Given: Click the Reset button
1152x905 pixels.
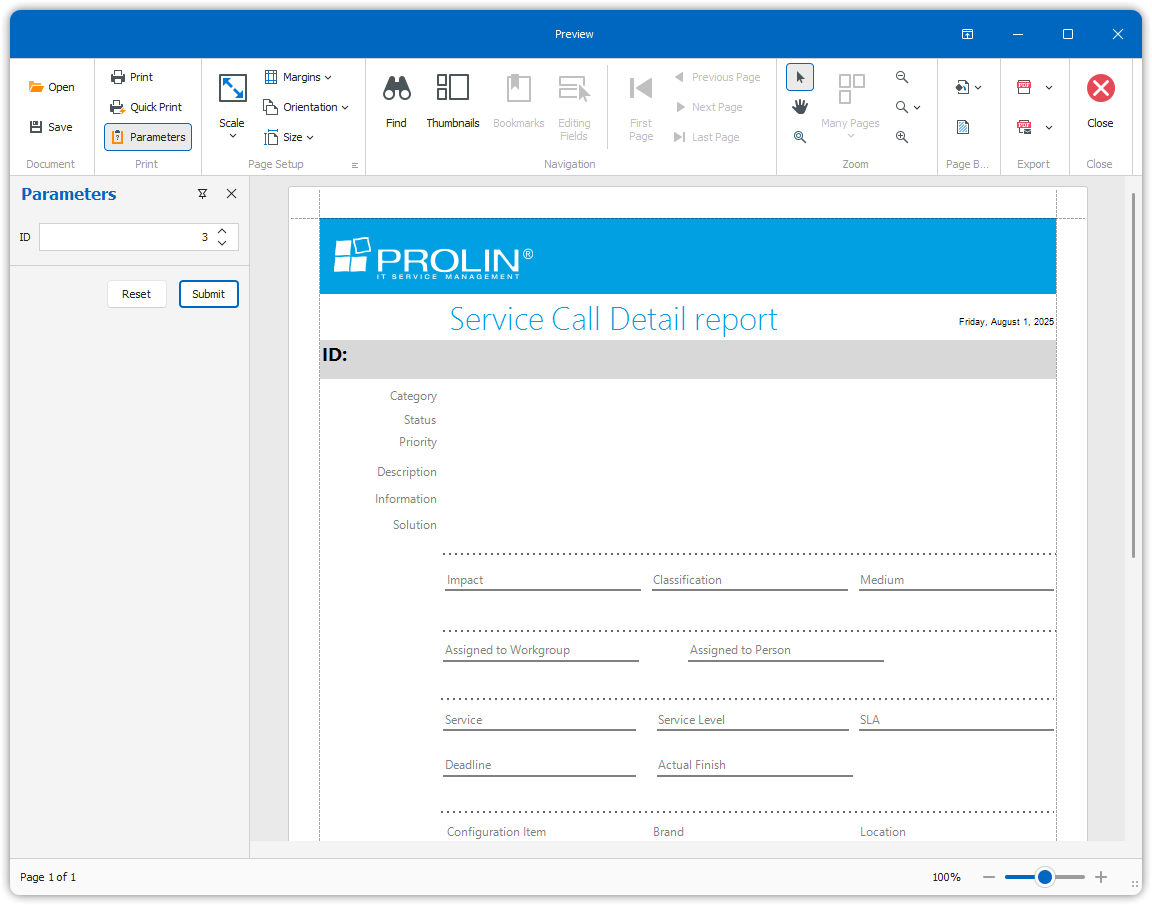Looking at the screenshot, I should tap(137, 294).
